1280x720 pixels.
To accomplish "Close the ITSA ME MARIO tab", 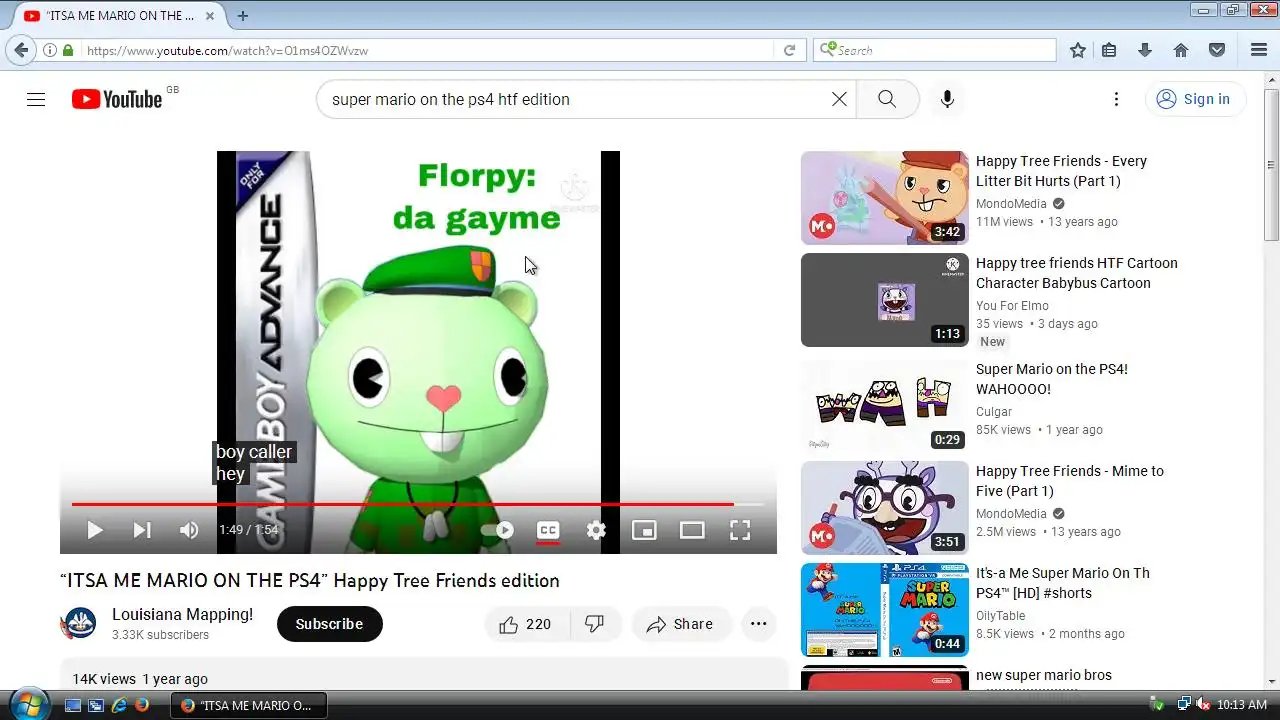I will [210, 16].
